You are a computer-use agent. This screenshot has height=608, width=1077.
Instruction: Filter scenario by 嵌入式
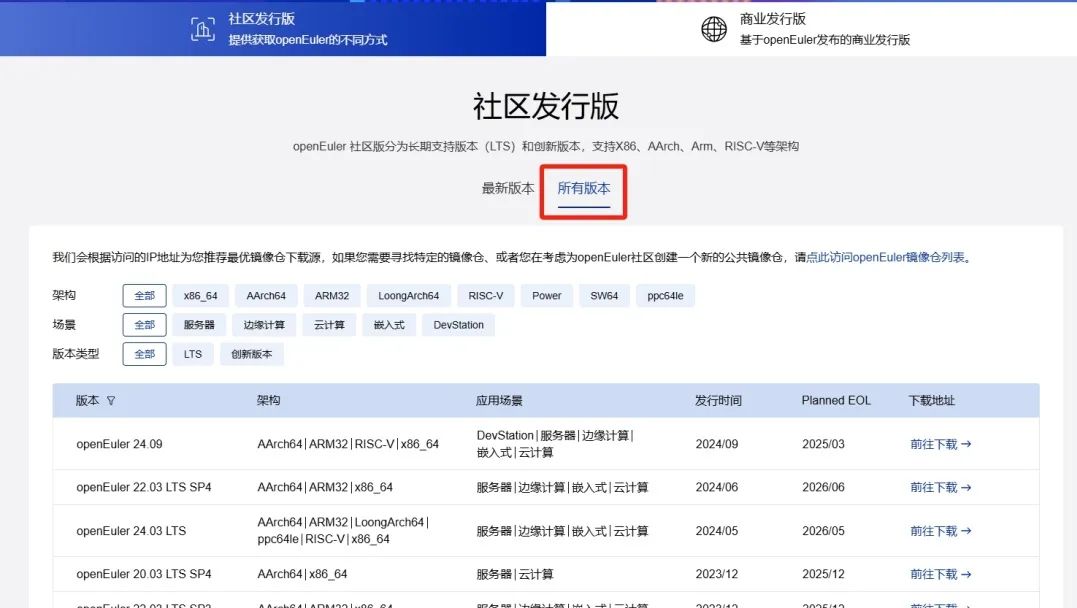pyautogui.click(x=389, y=325)
